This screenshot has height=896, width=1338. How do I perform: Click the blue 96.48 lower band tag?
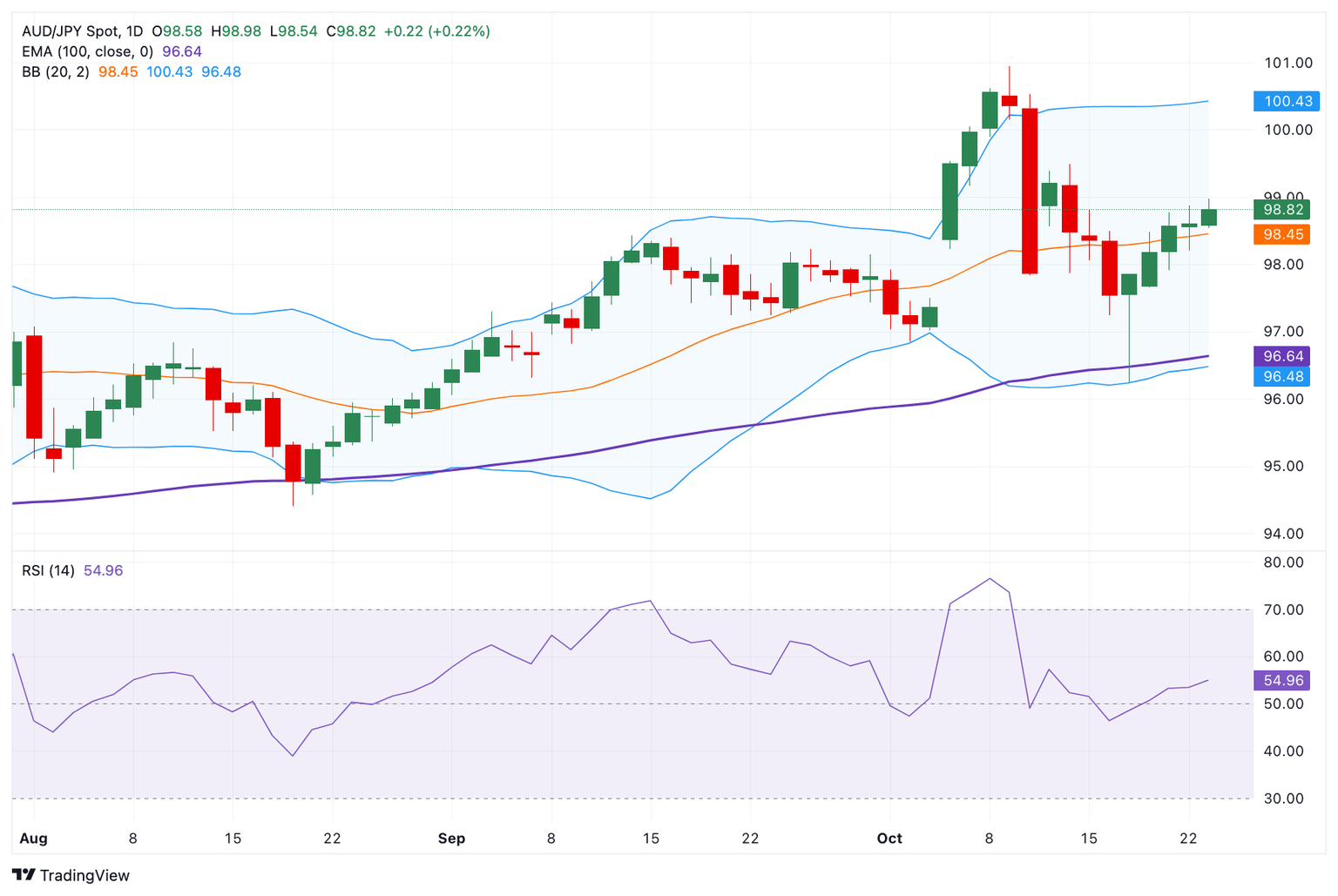(1283, 376)
